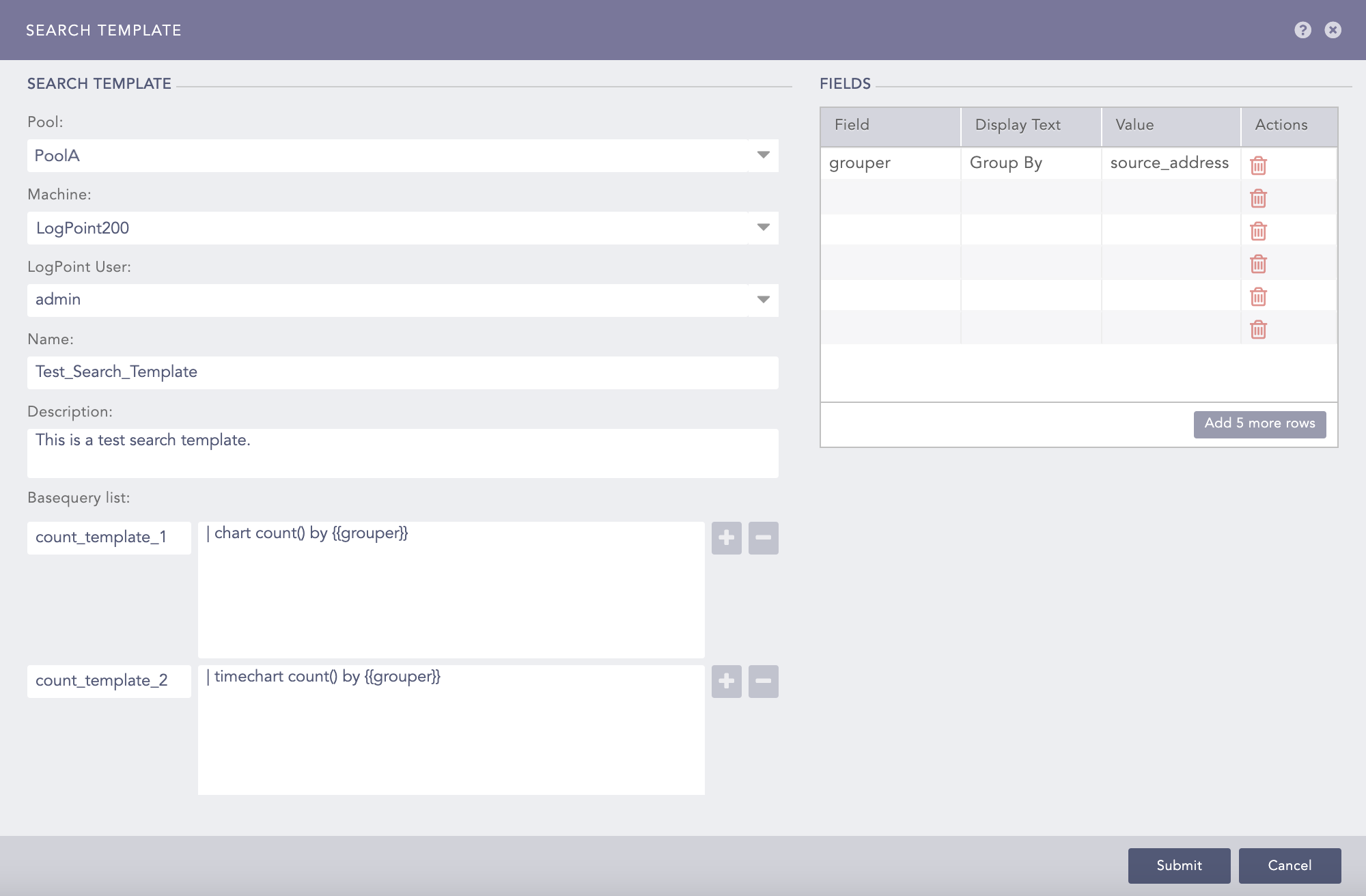Edit the timechart count query text box
The width and height of the screenshot is (1366, 896).
451,729
